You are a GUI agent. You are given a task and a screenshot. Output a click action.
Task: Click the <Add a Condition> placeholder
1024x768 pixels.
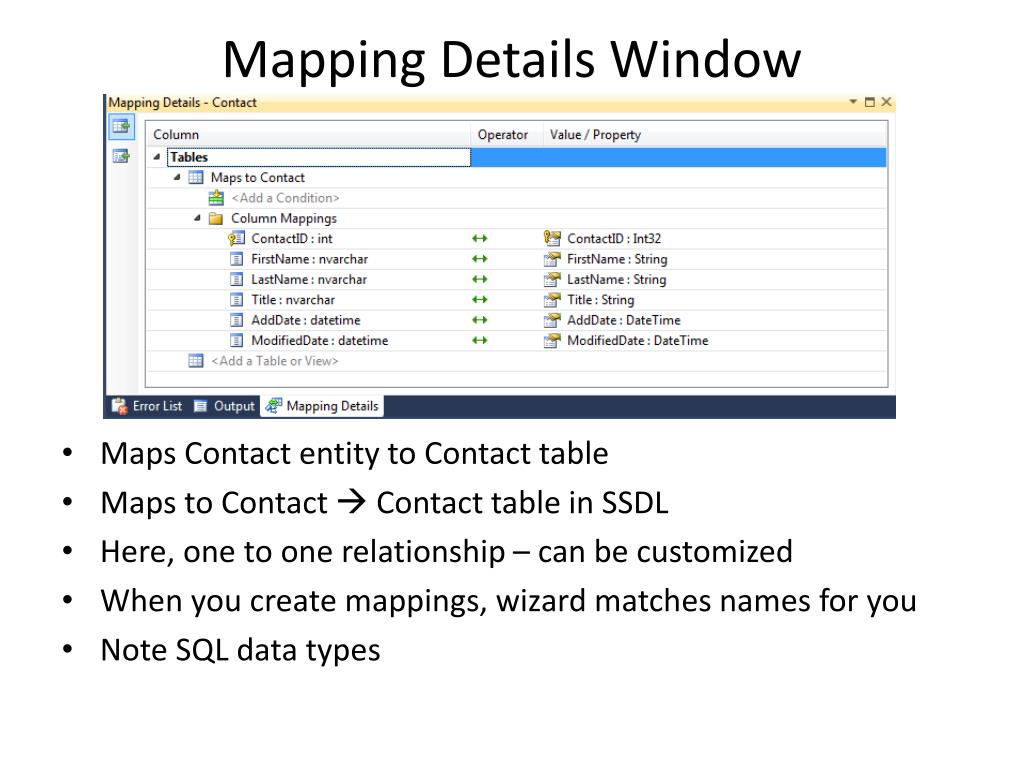pos(285,198)
